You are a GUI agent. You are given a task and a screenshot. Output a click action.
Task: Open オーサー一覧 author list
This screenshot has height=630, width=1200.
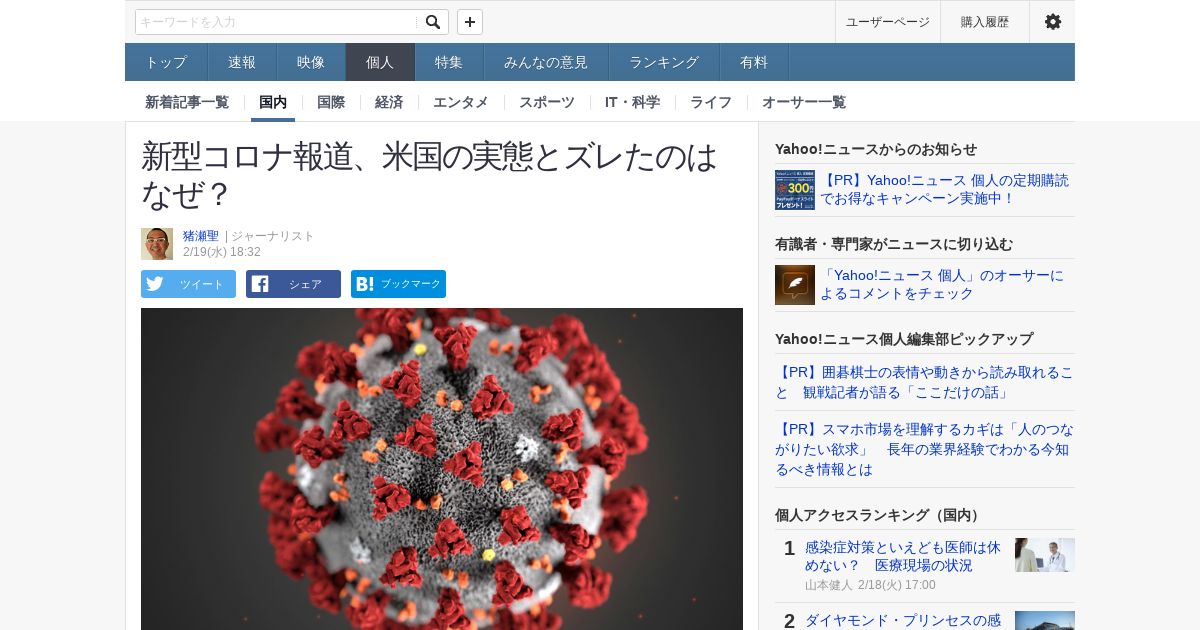pyautogui.click(x=804, y=102)
